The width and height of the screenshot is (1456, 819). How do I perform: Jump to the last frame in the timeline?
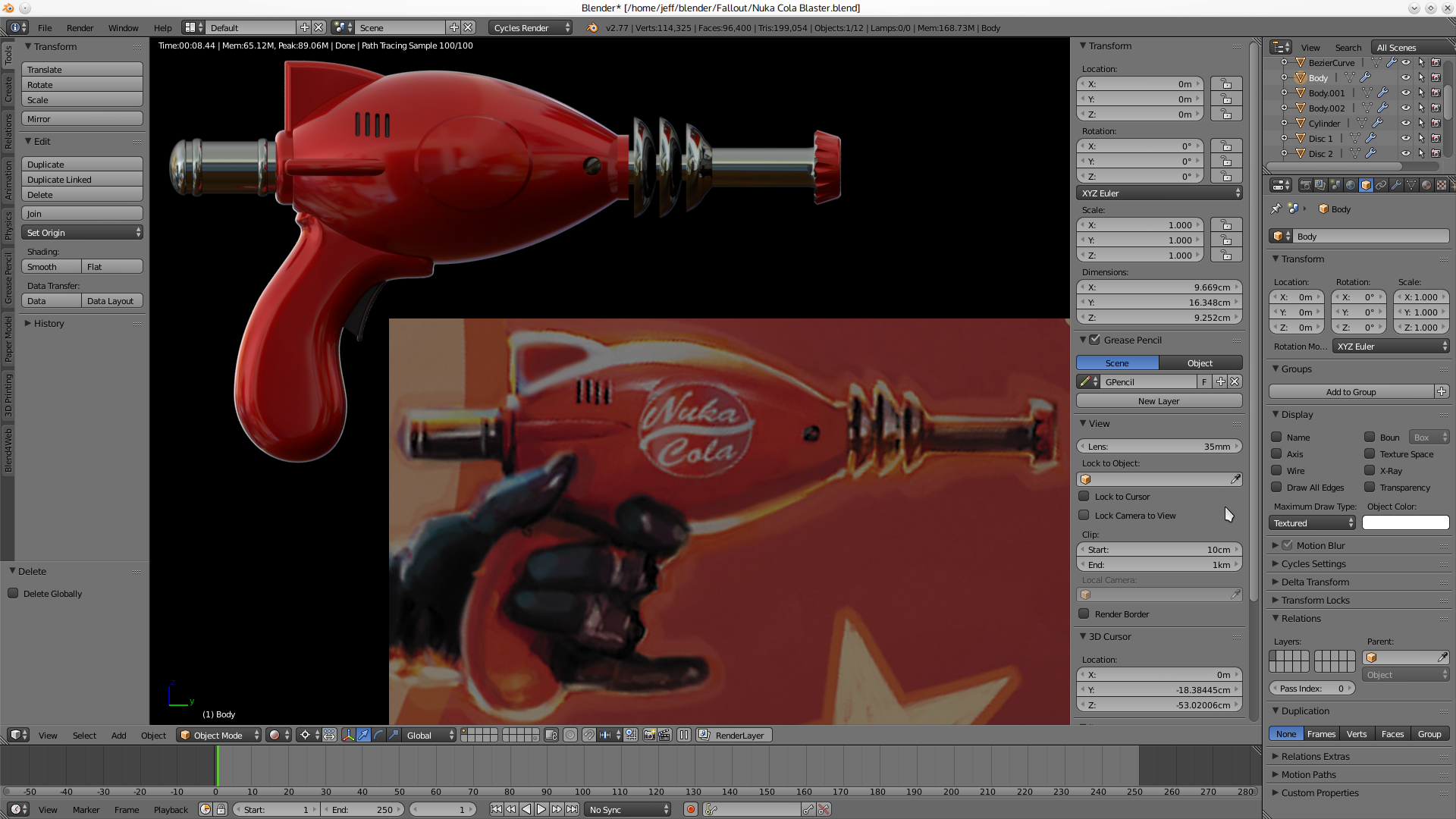pos(572,809)
